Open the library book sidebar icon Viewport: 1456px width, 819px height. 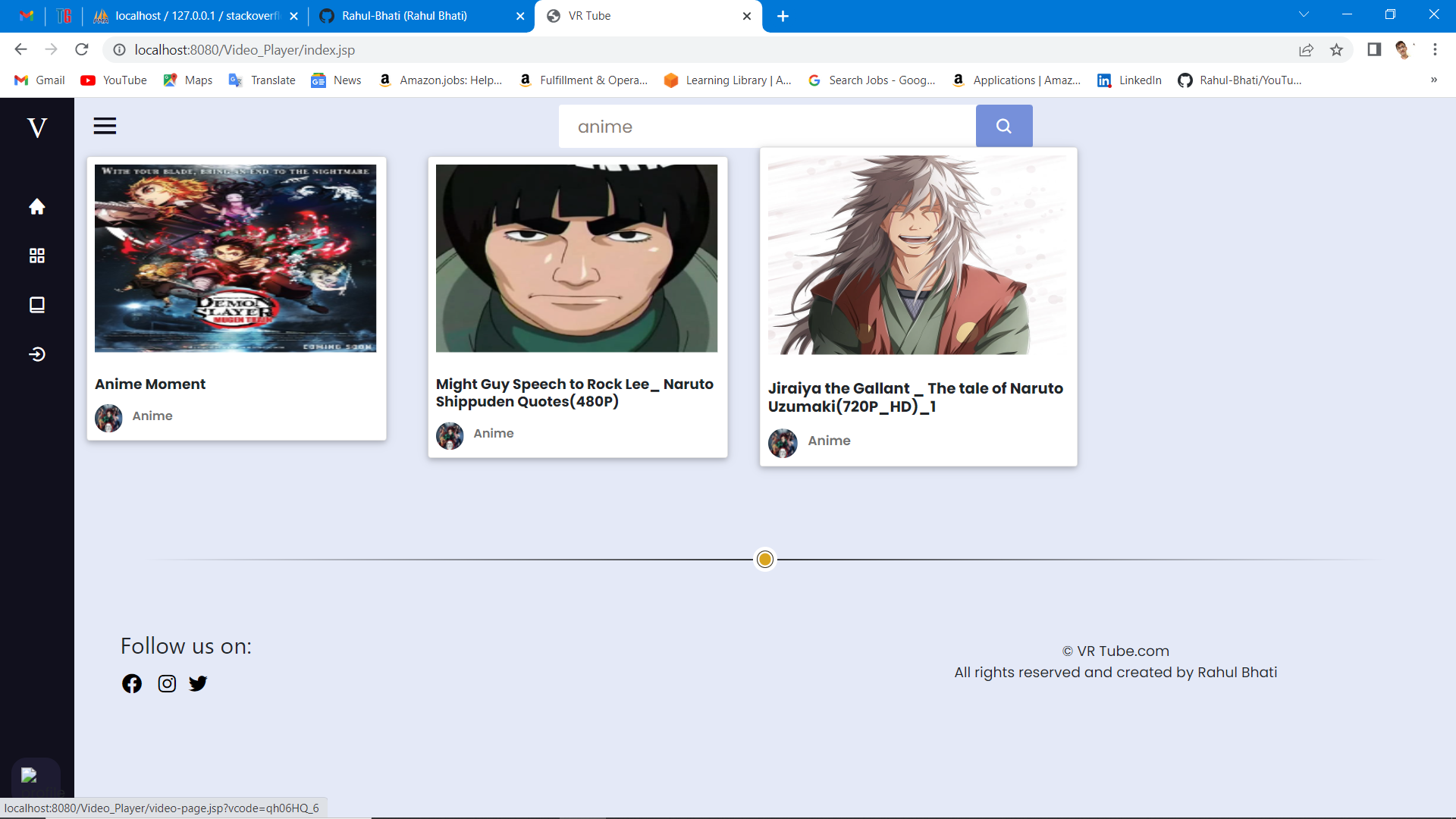(36, 305)
